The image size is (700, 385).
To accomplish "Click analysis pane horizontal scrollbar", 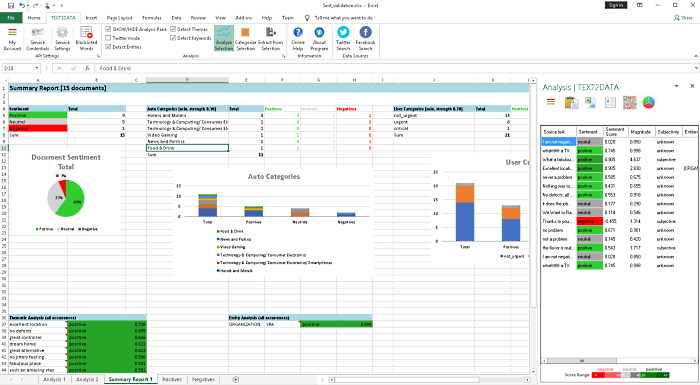I will click(x=620, y=360).
